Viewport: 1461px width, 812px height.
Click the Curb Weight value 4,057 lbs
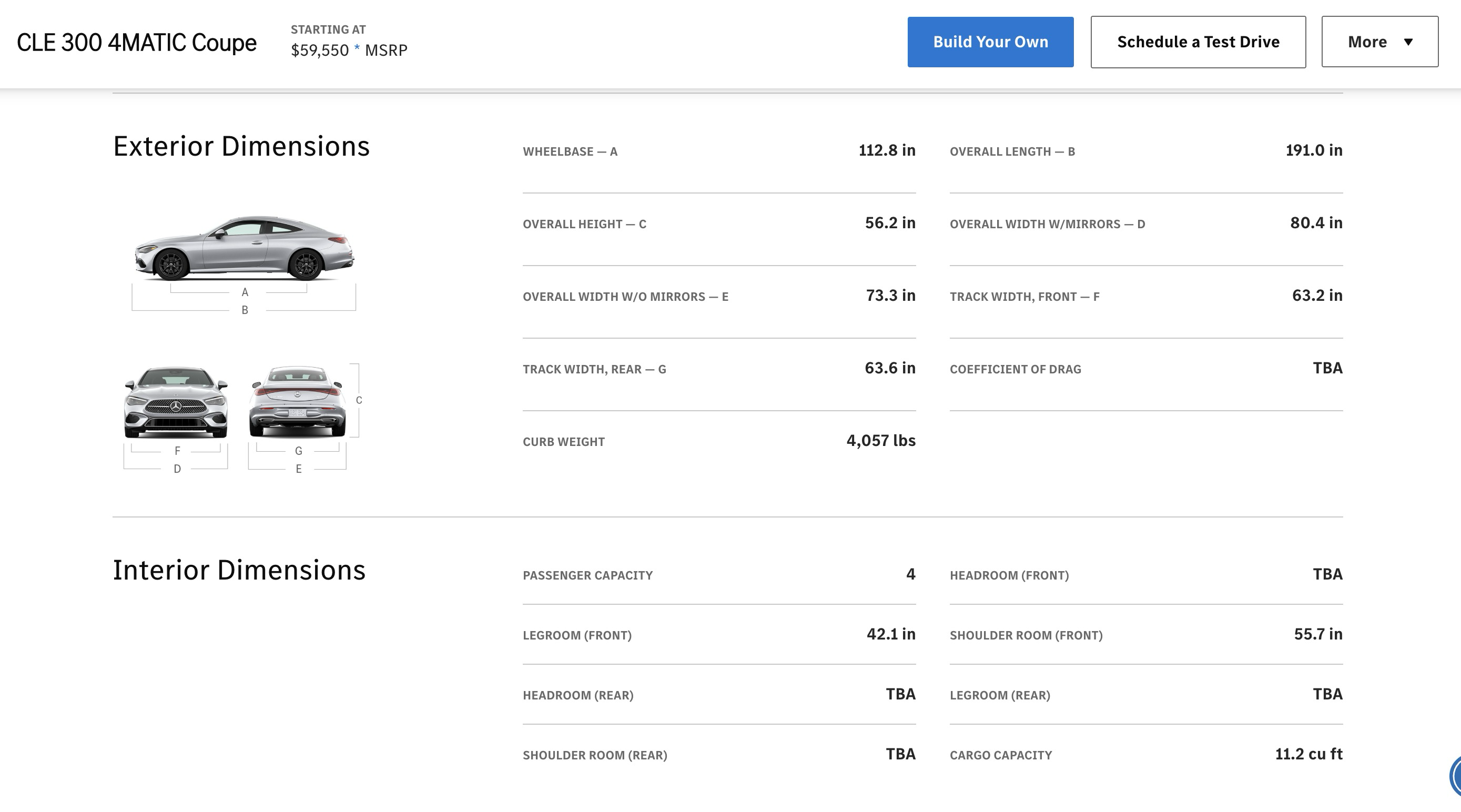click(880, 441)
